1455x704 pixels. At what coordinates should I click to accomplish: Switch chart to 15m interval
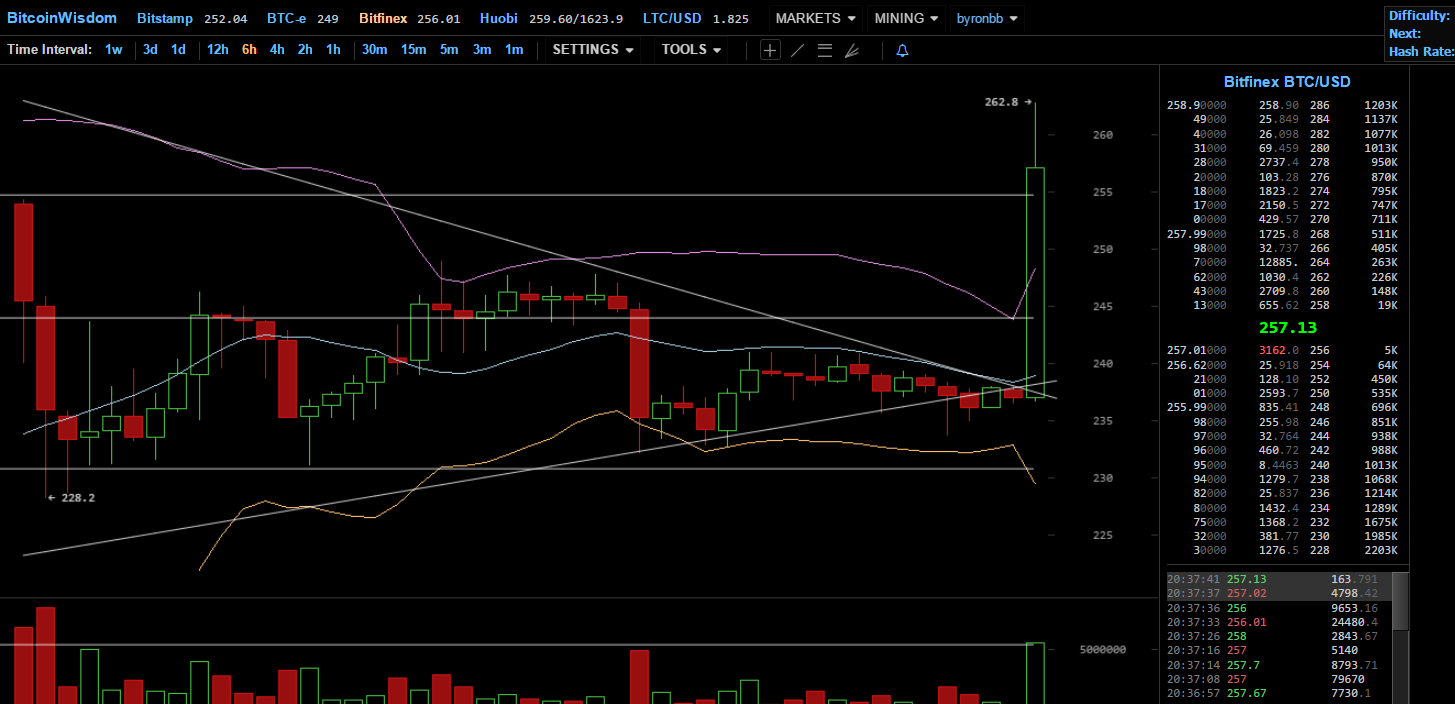(x=414, y=50)
